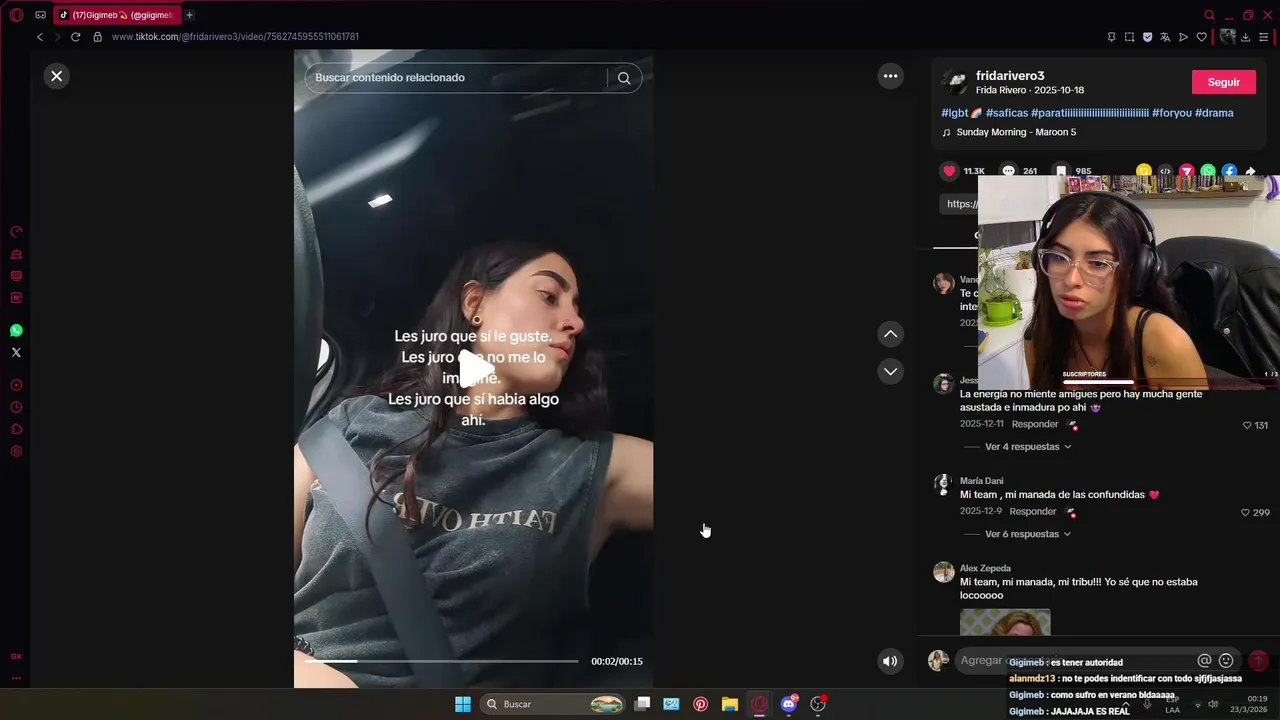Open X (Twitter) in Opera sidebar
This screenshot has height=720, width=1280.
(16, 352)
